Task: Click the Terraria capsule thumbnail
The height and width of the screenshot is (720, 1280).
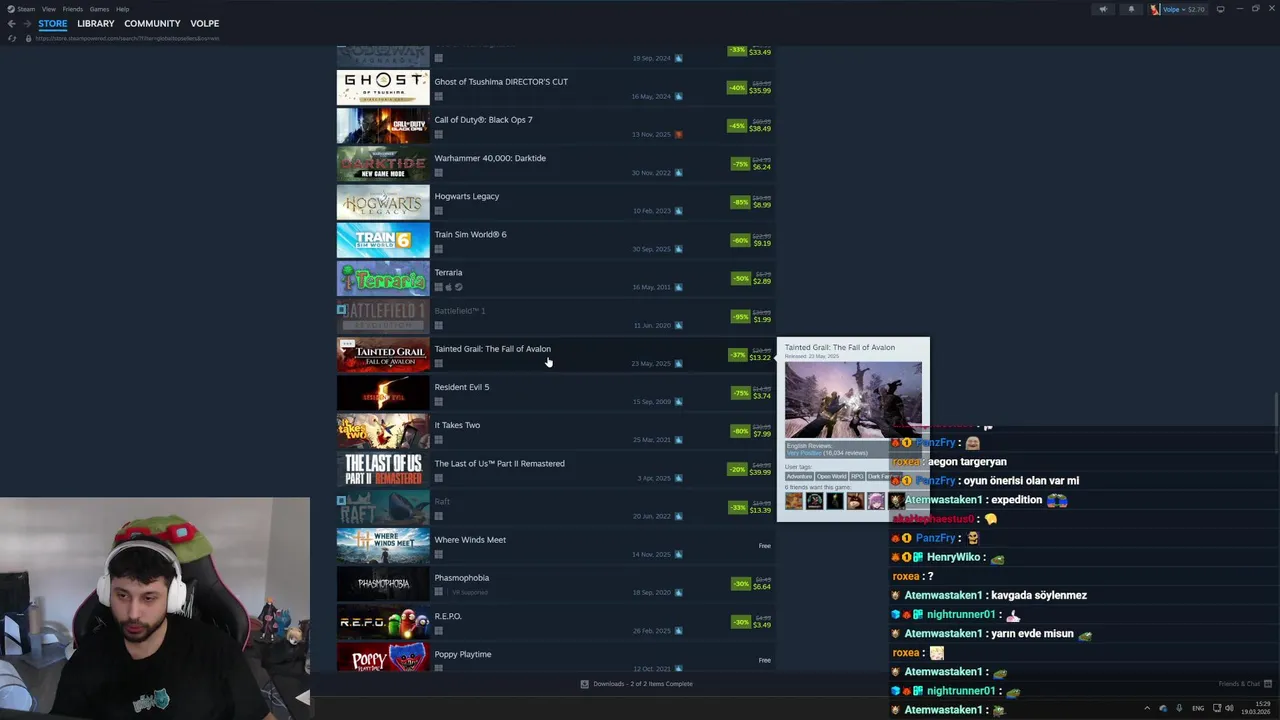Action: coord(383,278)
